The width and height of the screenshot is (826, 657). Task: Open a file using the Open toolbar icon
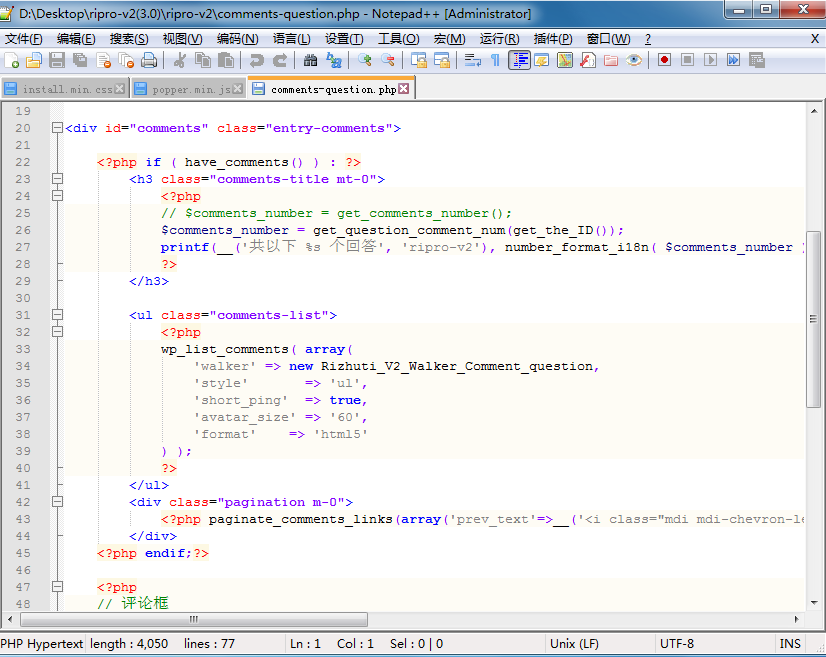coord(33,62)
